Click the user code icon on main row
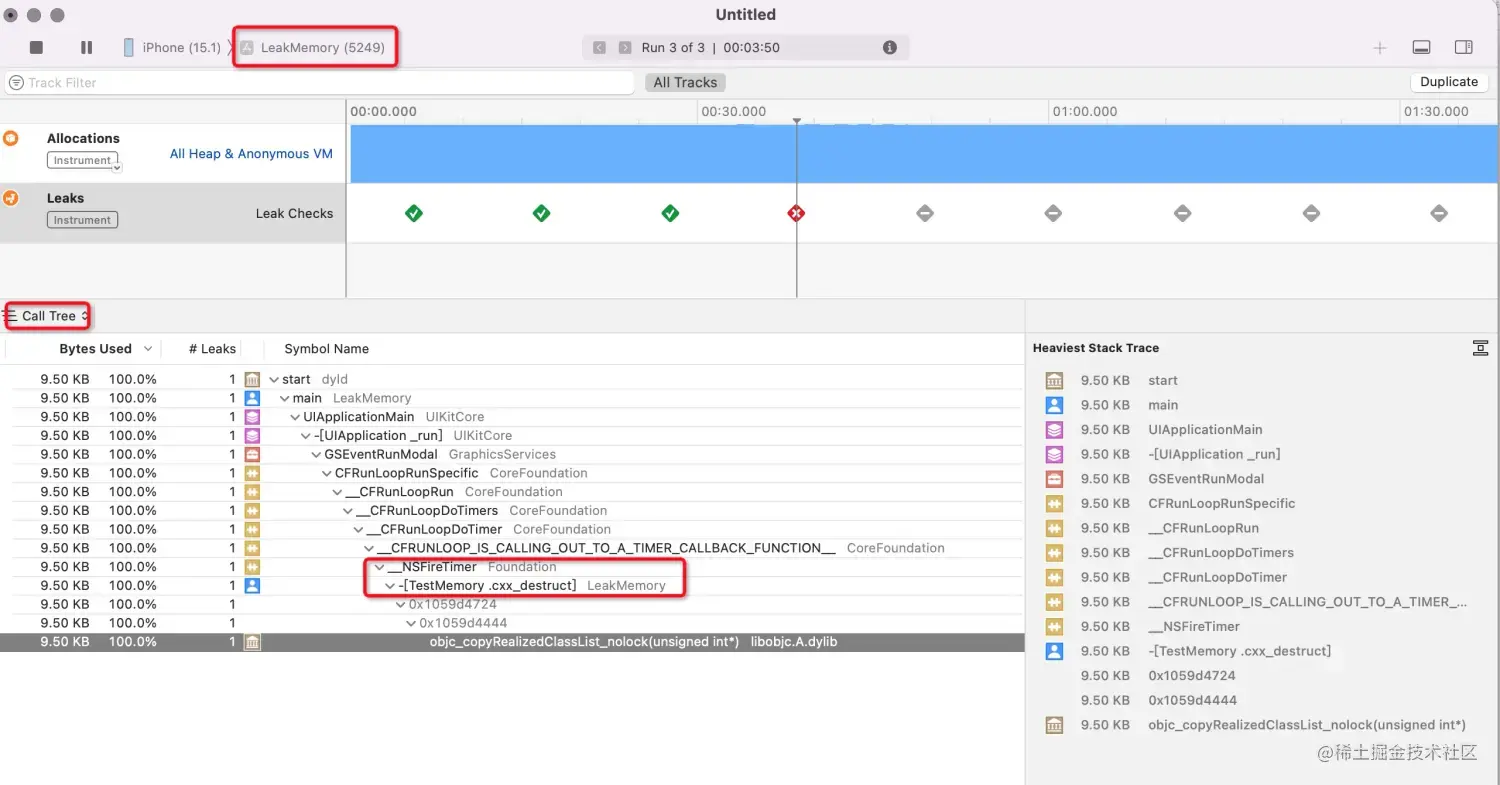1500x785 pixels. click(x=252, y=398)
